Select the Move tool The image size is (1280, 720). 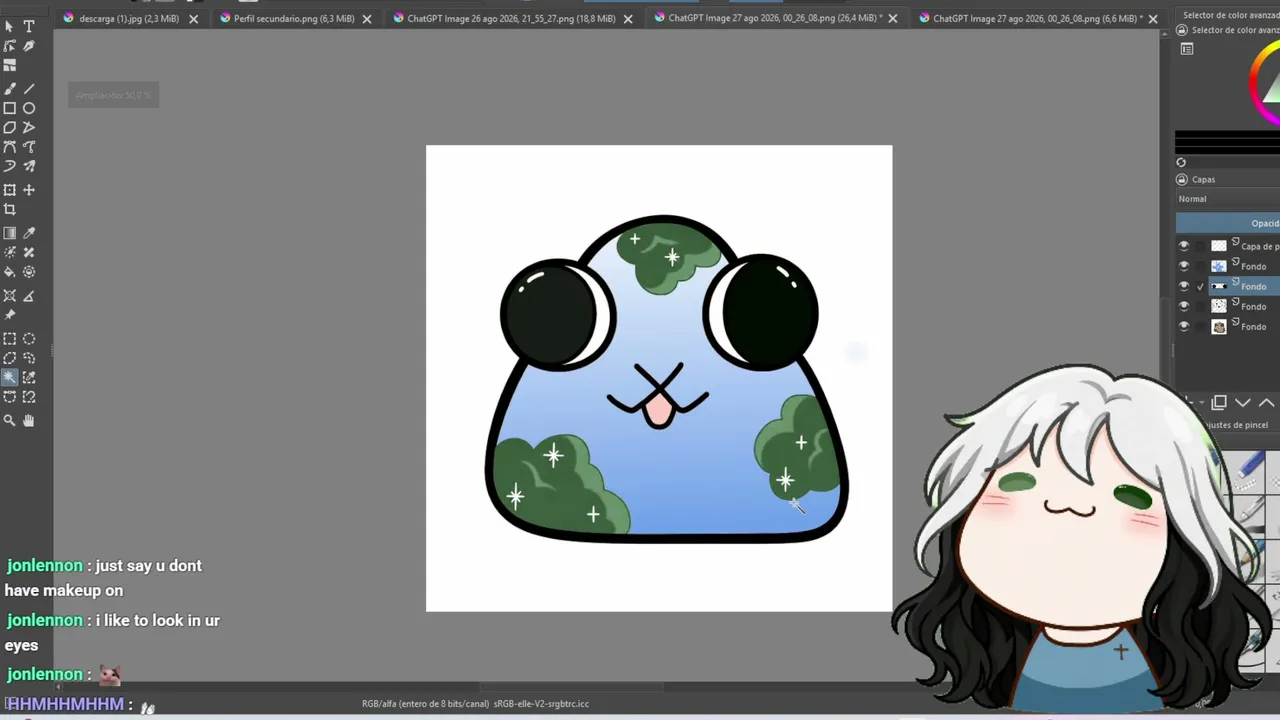point(29,190)
